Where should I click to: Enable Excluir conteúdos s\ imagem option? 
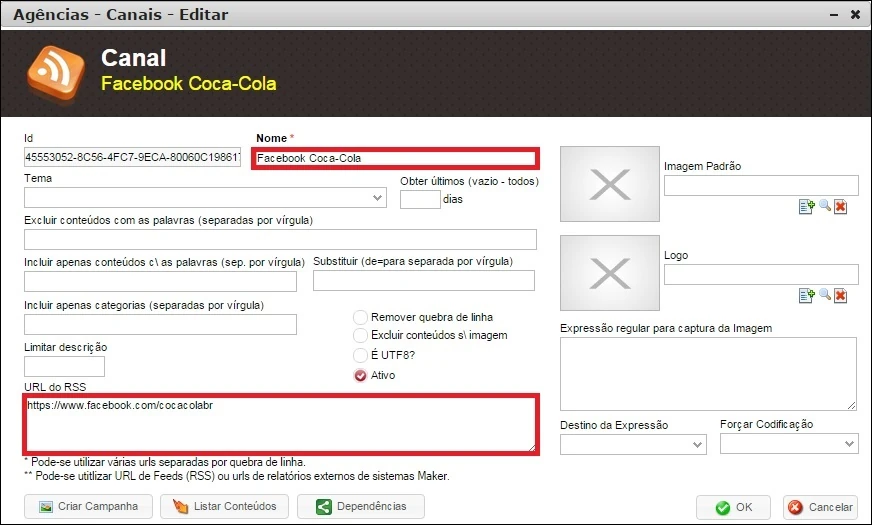[x=360, y=335]
